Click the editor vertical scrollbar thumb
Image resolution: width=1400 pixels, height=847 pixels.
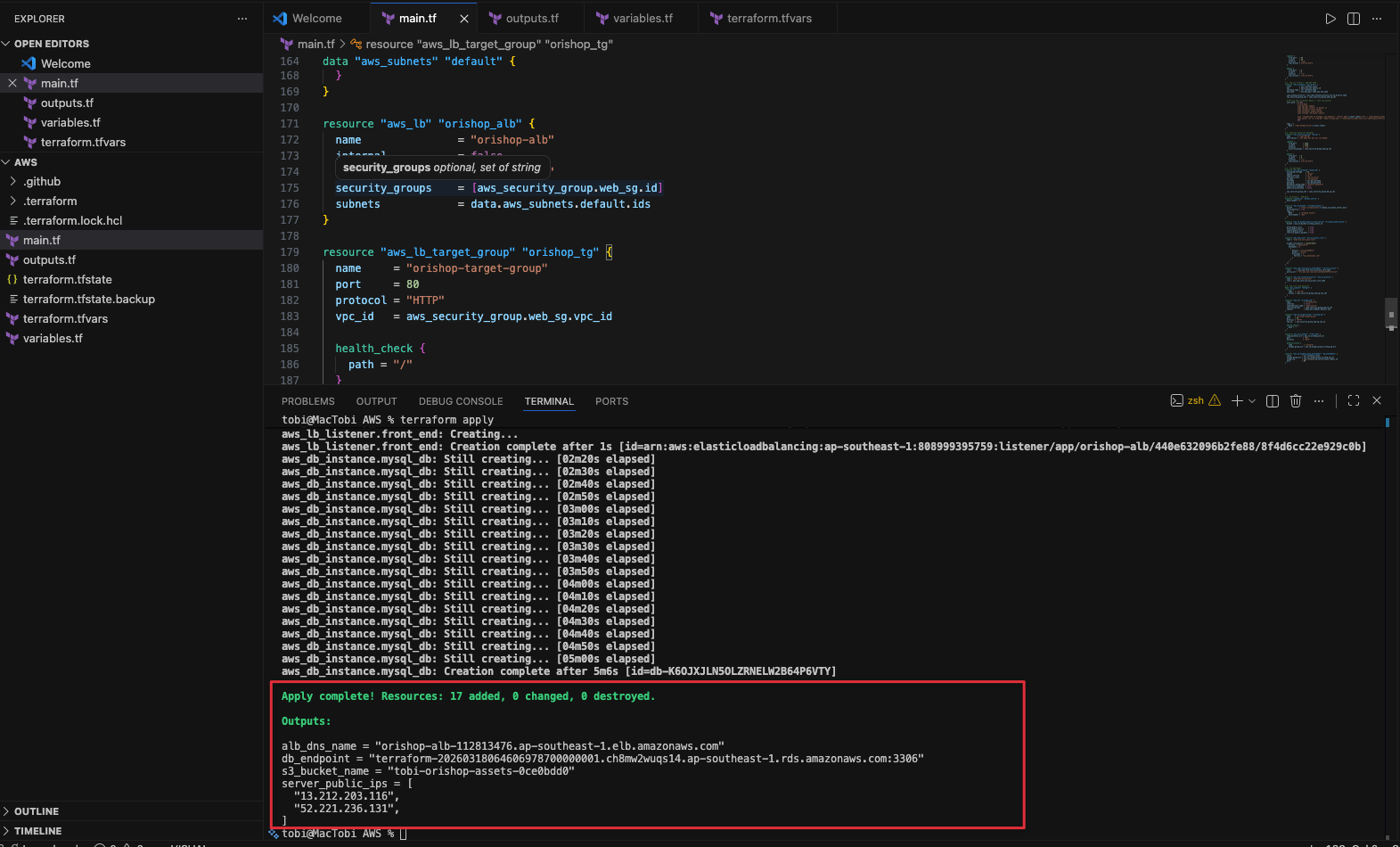[x=1390, y=313]
